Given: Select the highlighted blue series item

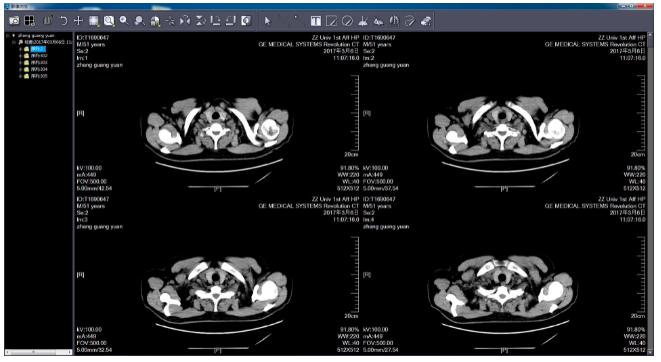Looking at the screenshot, I should pyautogui.click(x=37, y=49).
